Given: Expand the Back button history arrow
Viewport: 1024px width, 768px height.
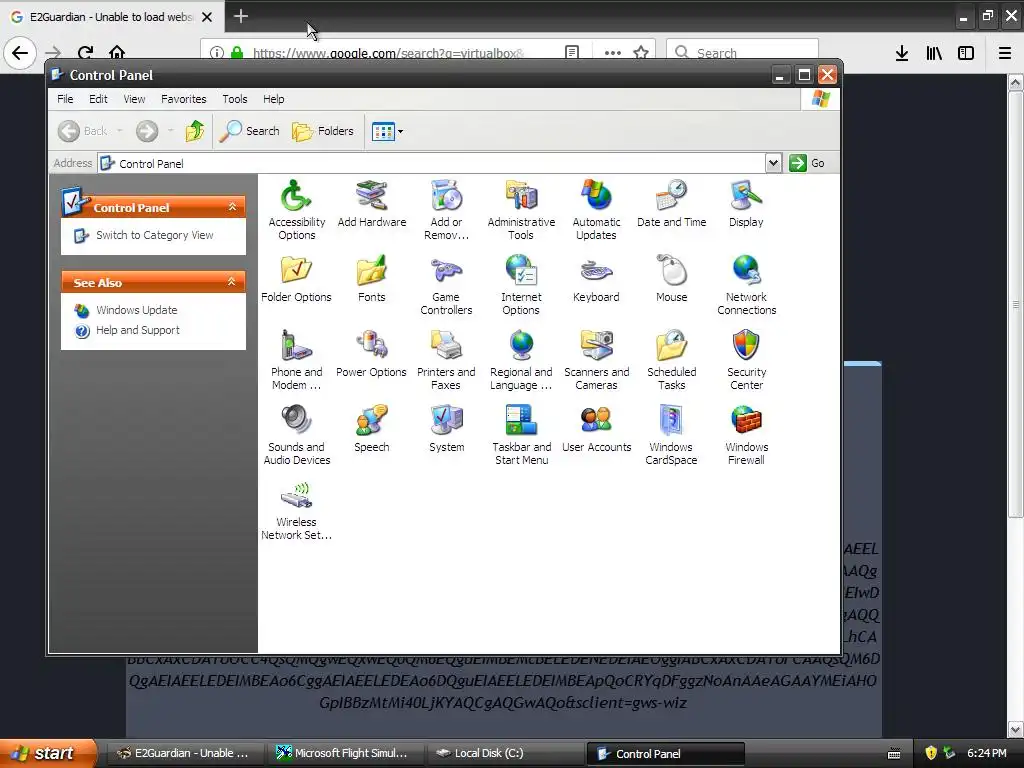Looking at the screenshot, I should click(120, 131).
